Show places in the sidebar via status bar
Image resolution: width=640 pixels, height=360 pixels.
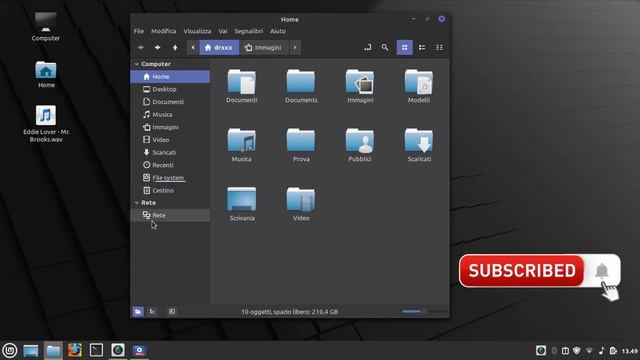pyautogui.click(x=138, y=312)
